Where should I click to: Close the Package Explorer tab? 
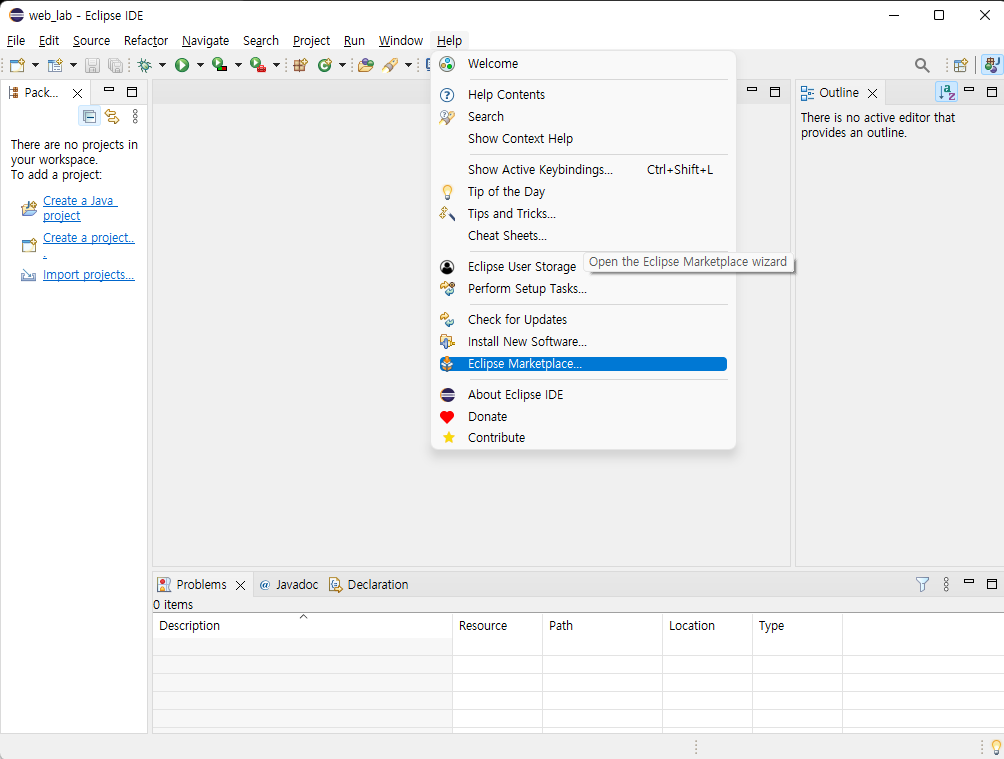pos(77,93)
